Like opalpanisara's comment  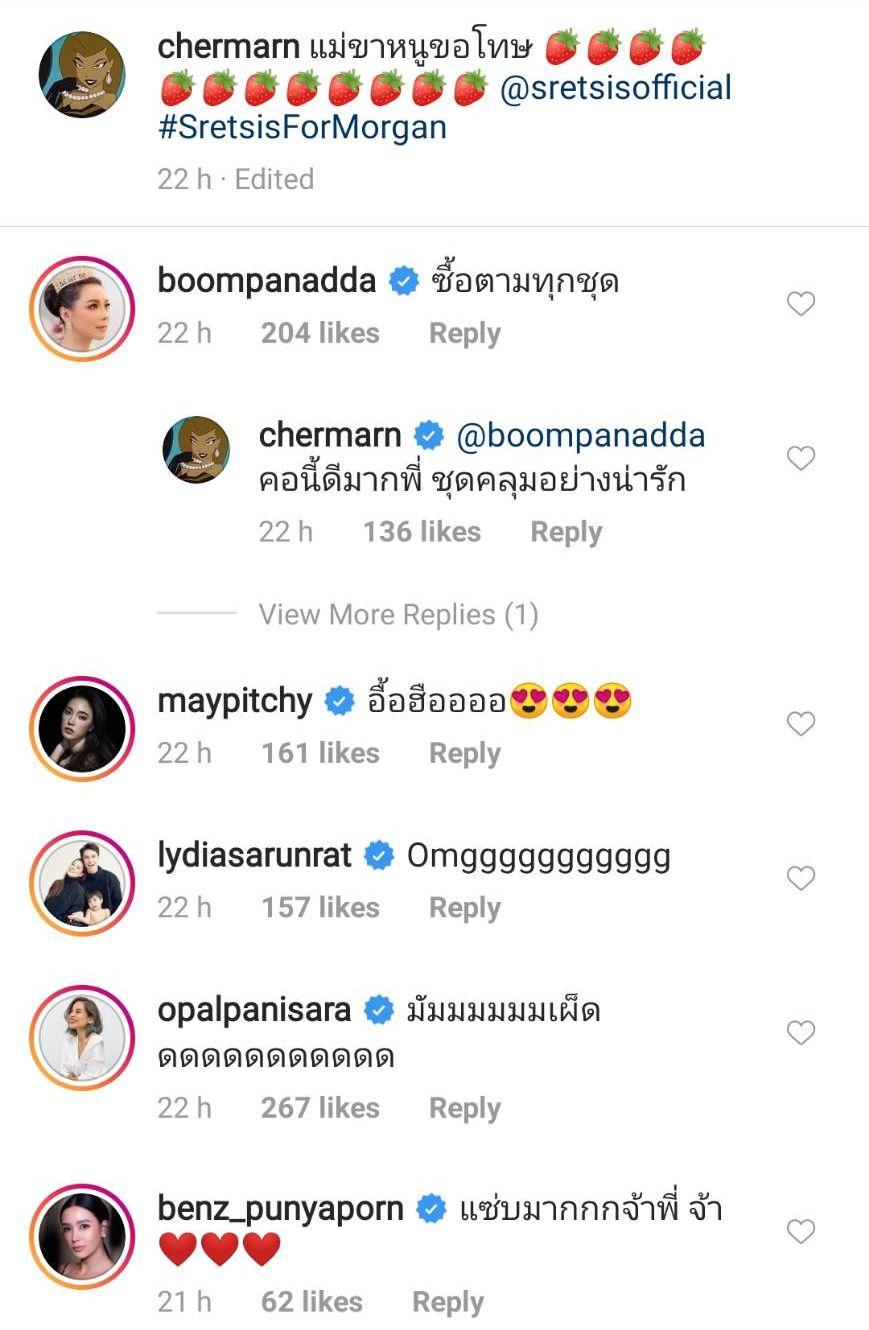(x=801, y=1032)
